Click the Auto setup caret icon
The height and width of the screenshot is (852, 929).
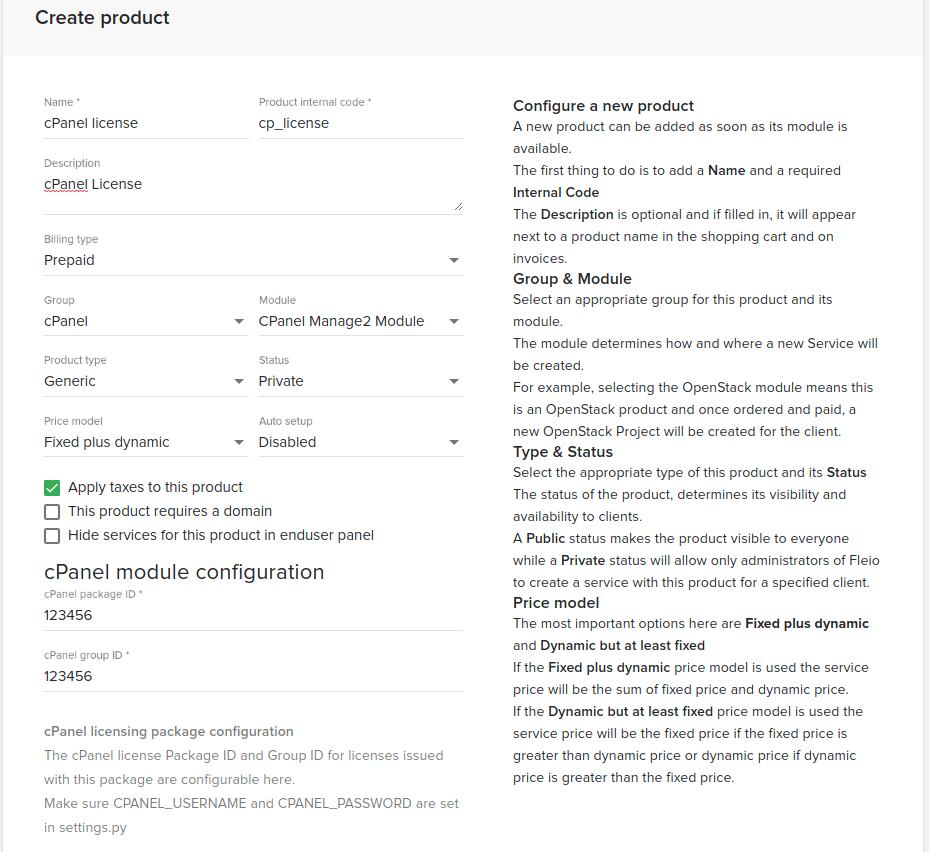pyautogui.click(x=455, y=442)
